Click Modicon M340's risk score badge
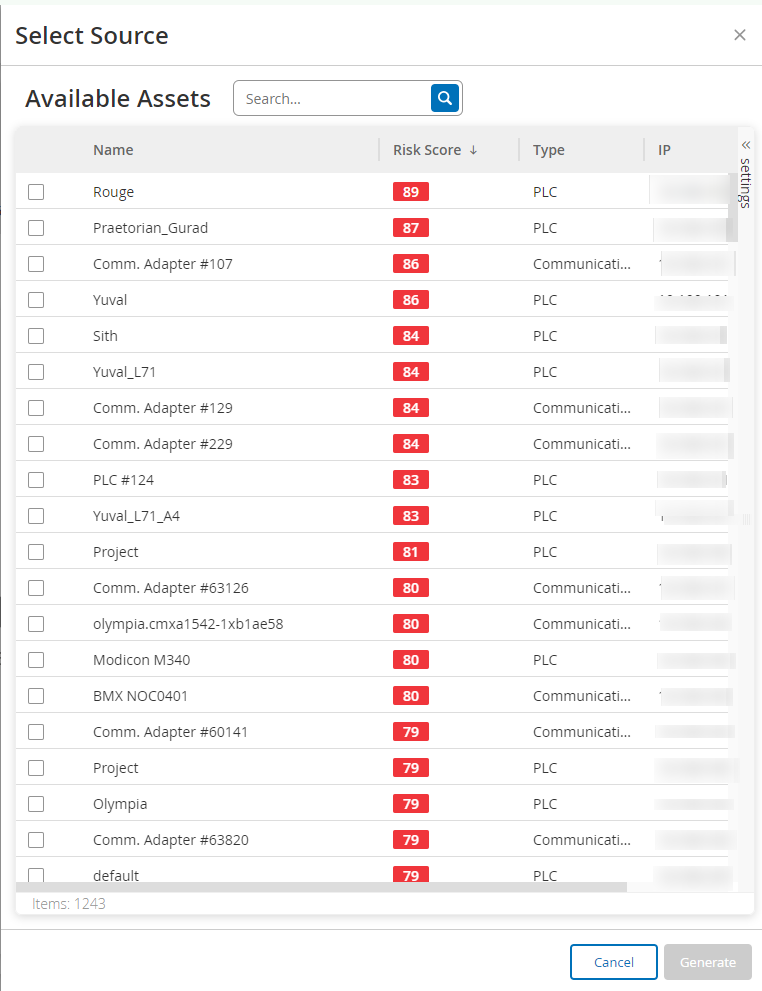Image resolution: width=762 pixels, height=991 pixels. coord(411,660)
